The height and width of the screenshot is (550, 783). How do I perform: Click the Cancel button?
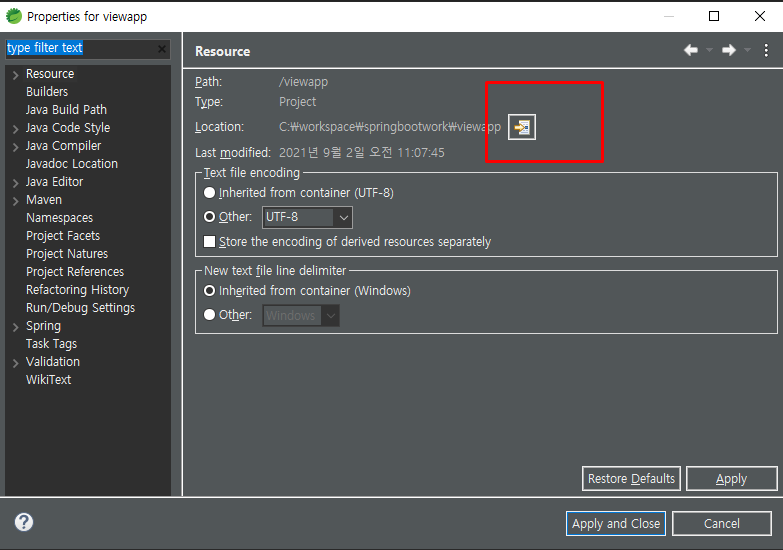(x=722, y=524)
